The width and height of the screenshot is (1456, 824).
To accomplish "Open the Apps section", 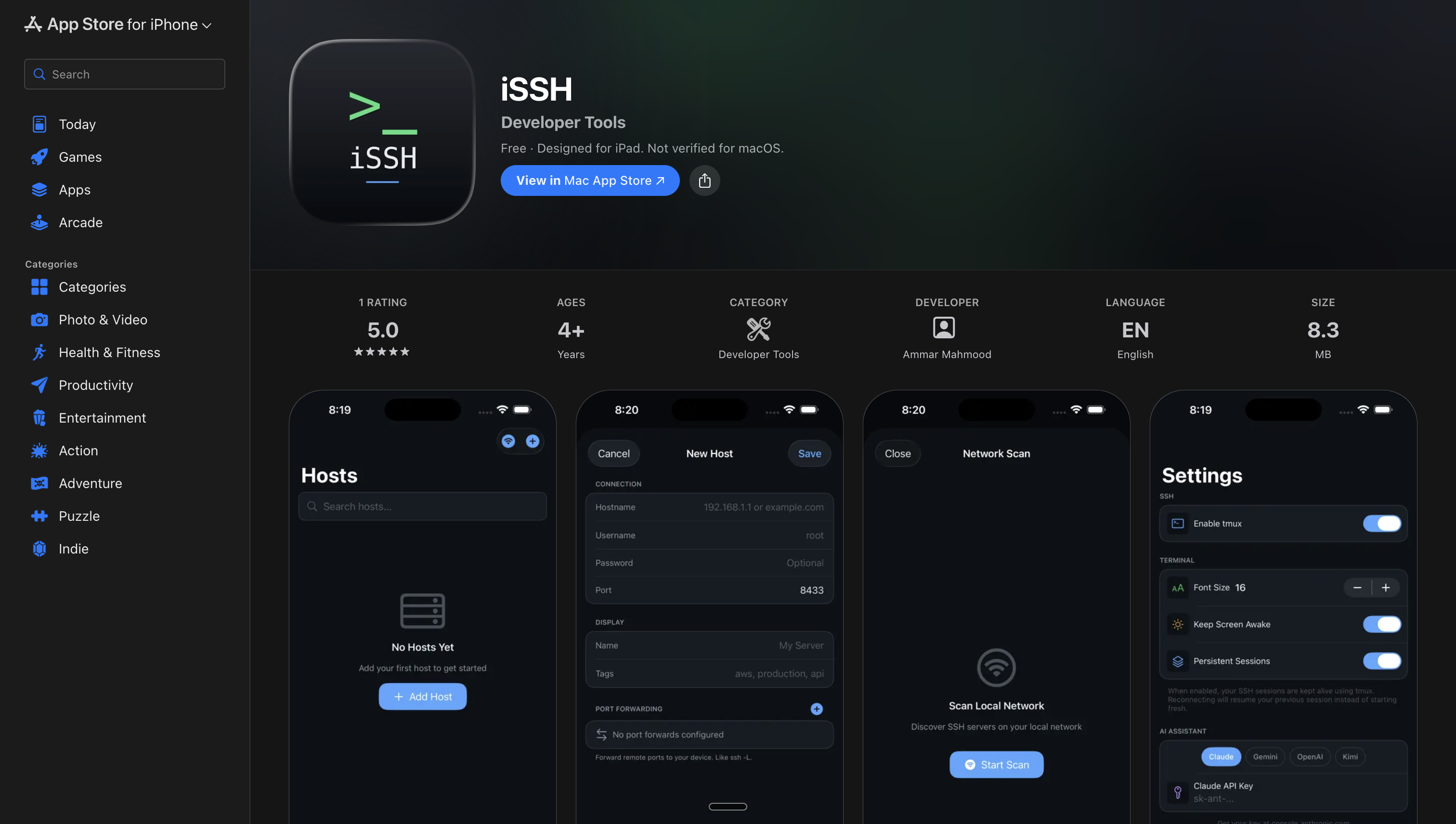I will tap(74, 190).
